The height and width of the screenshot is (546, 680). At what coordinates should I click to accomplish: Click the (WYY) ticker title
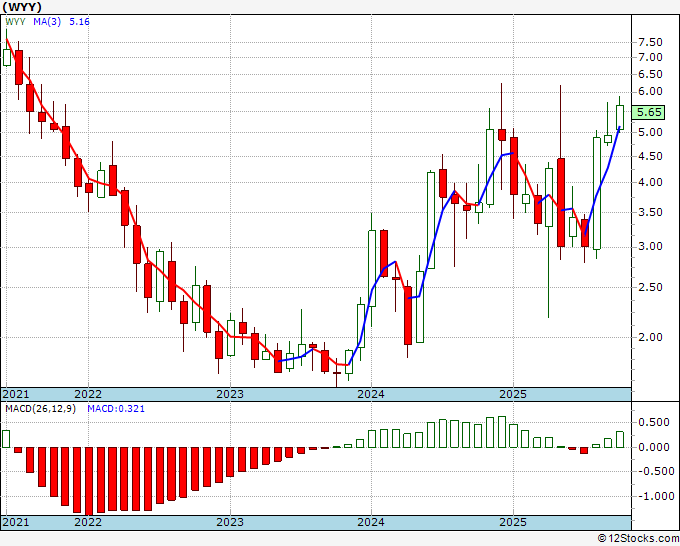[22, 7]
